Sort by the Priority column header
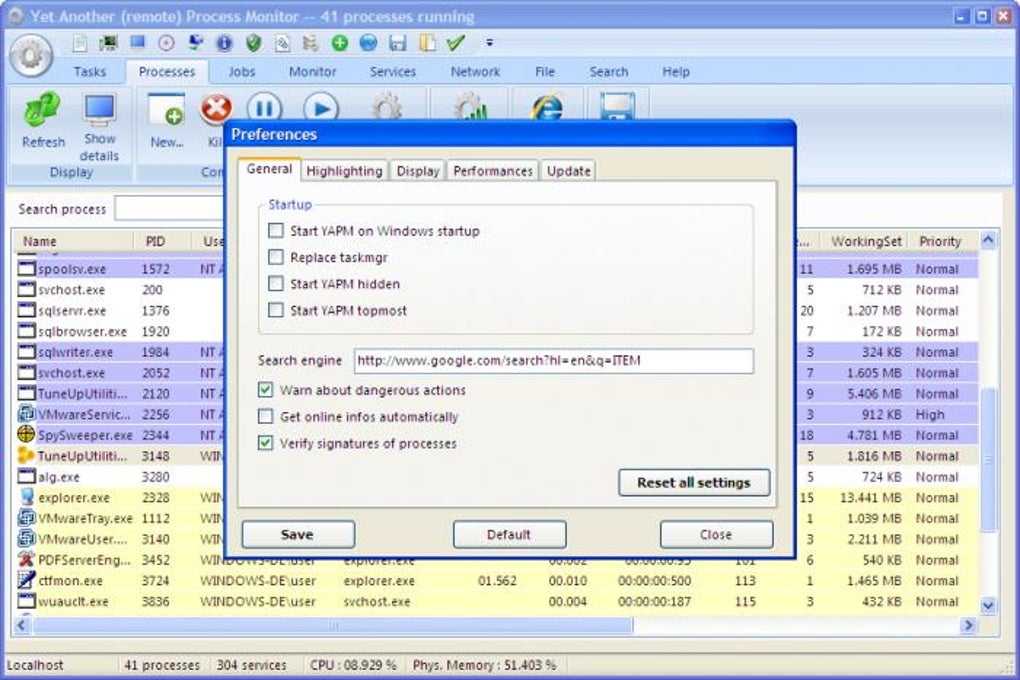This screenshot has width=1020, height=680. click(x=940, y=241)
